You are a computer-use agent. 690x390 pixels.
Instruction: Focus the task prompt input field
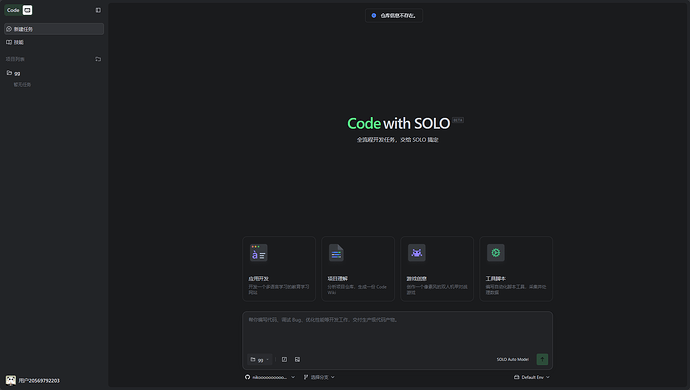397,332
